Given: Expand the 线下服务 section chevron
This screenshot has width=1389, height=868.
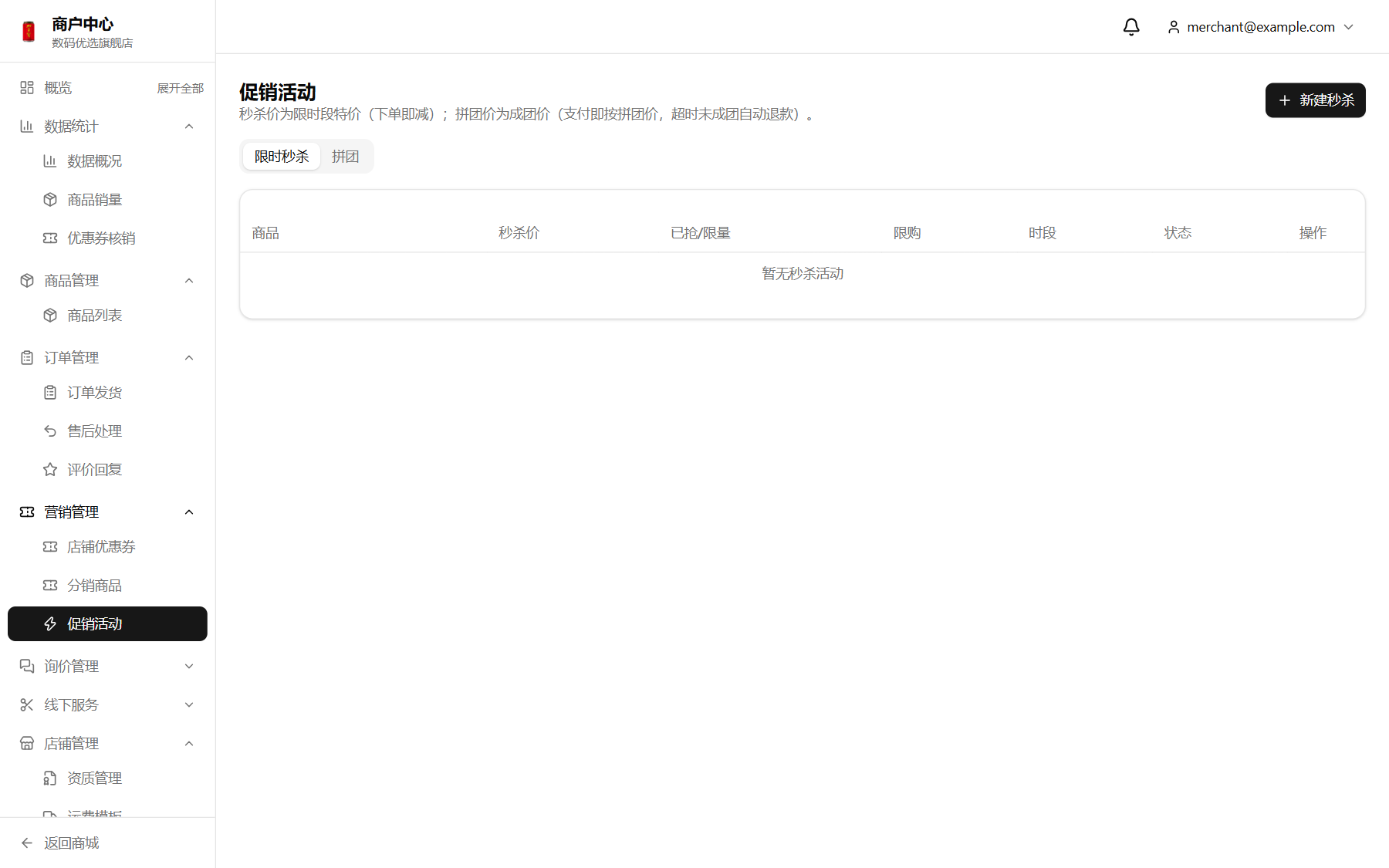Looking at the screenshot, I should point(189,705).
